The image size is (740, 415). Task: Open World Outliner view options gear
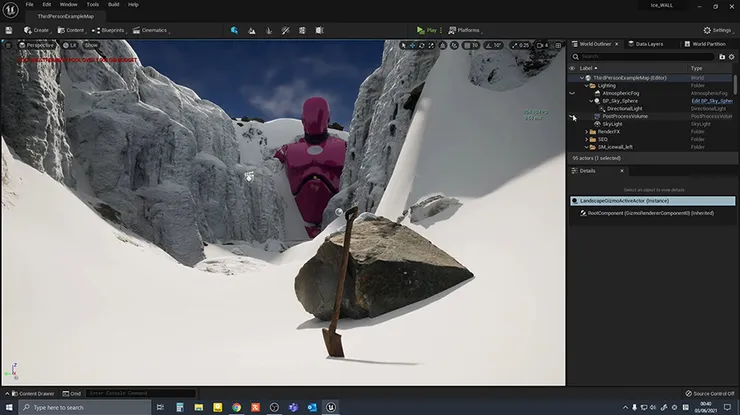click(732, 57)
